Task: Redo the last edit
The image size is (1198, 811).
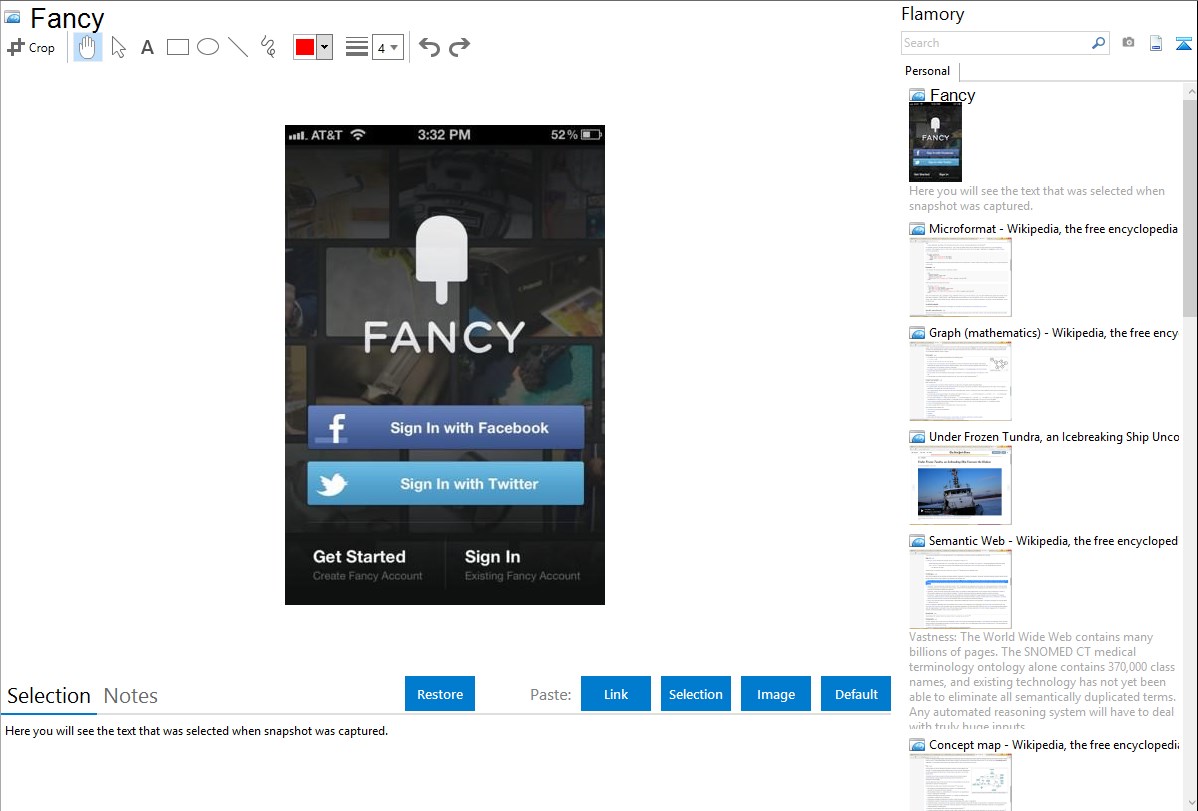Action: coord(459,47)
